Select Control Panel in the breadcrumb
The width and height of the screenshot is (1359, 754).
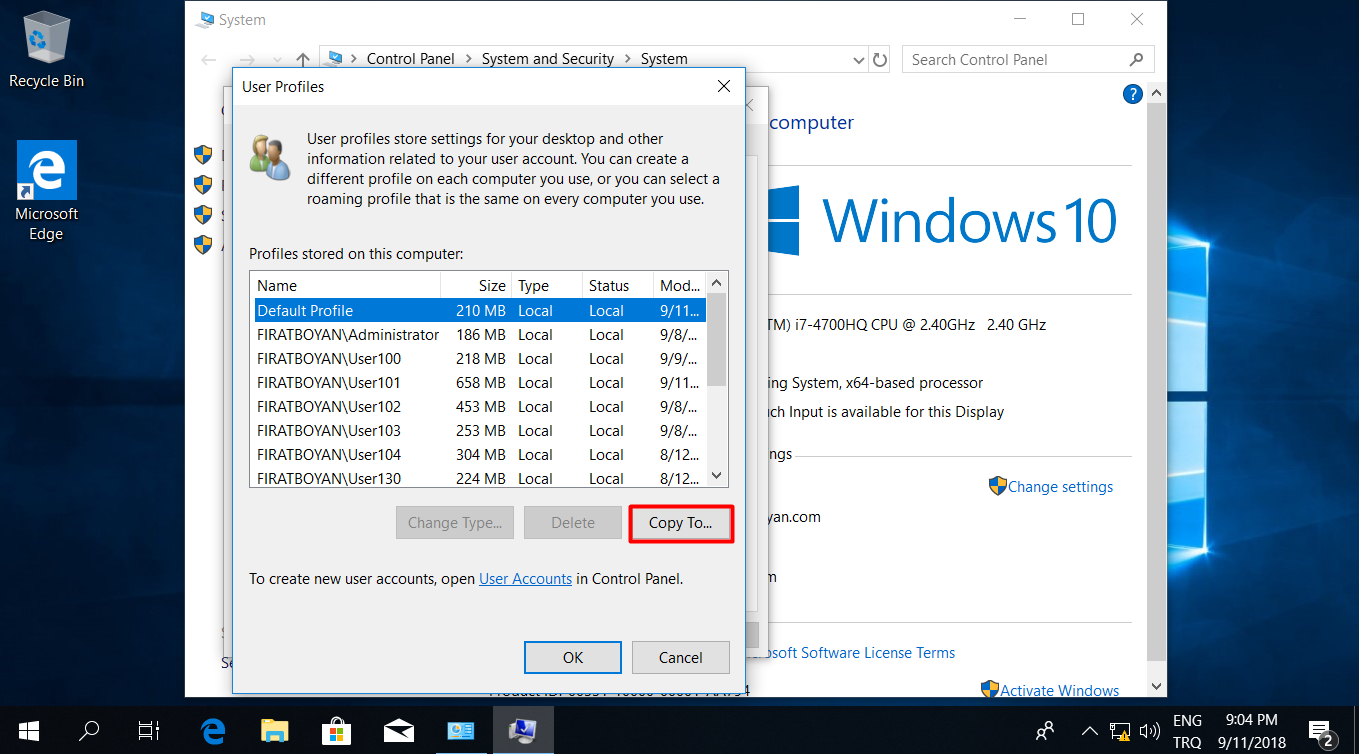[x=410, y=59]
